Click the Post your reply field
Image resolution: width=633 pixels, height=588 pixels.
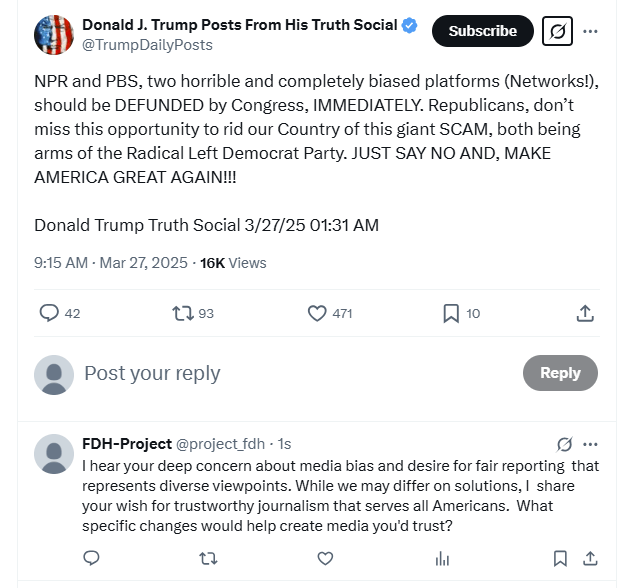point(290,373)
